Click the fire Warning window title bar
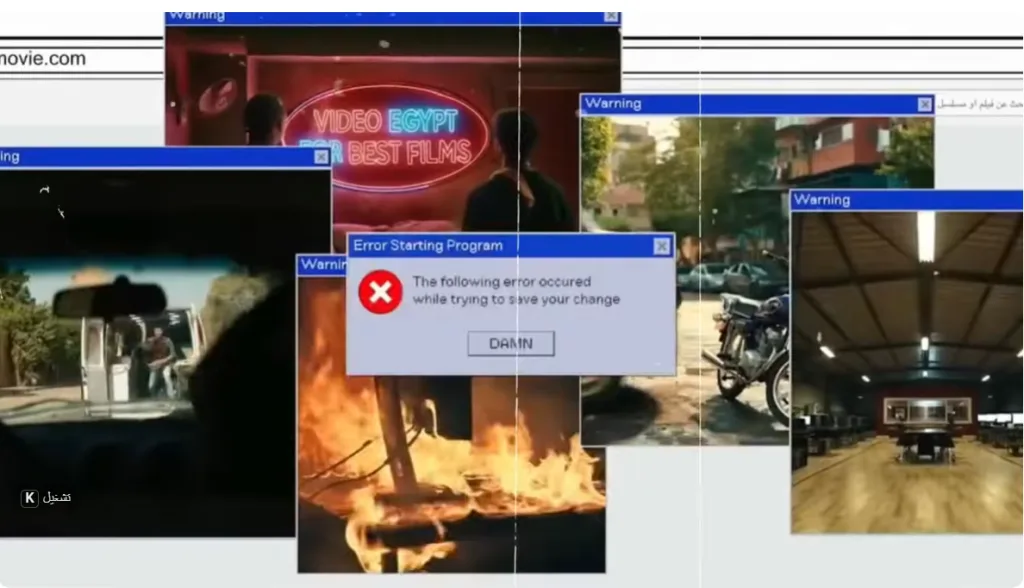Image resolution: width=1024 pixels, height=588 pixels. coord(321,265)
